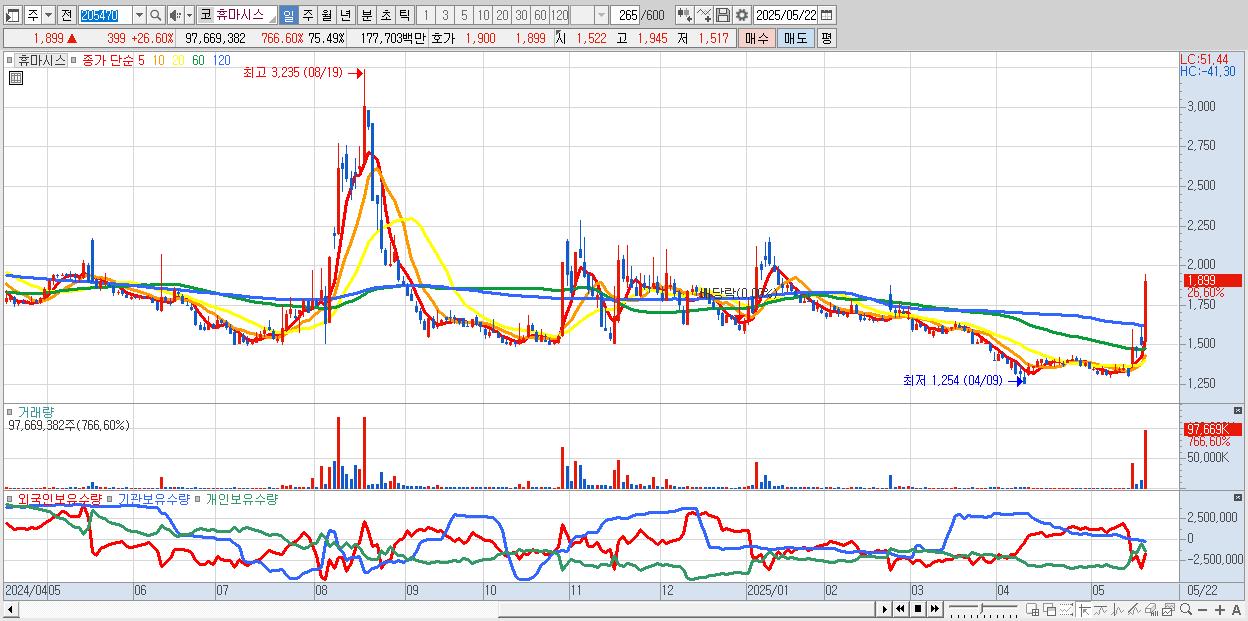Click the 매도 sell button

coord(795,38)
